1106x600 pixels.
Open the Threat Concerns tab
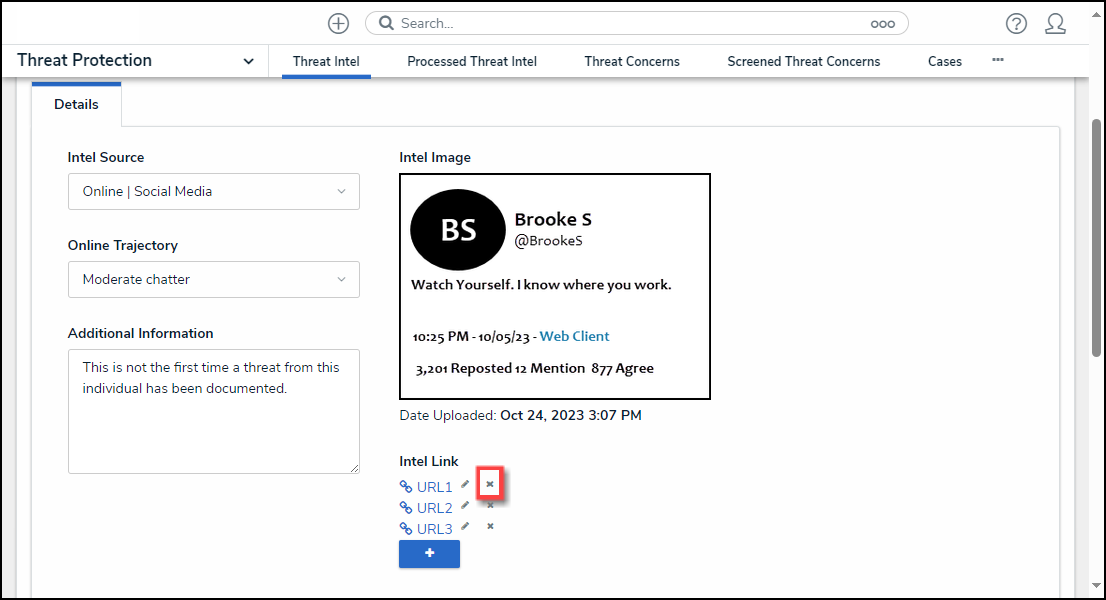tap(632, 61)
